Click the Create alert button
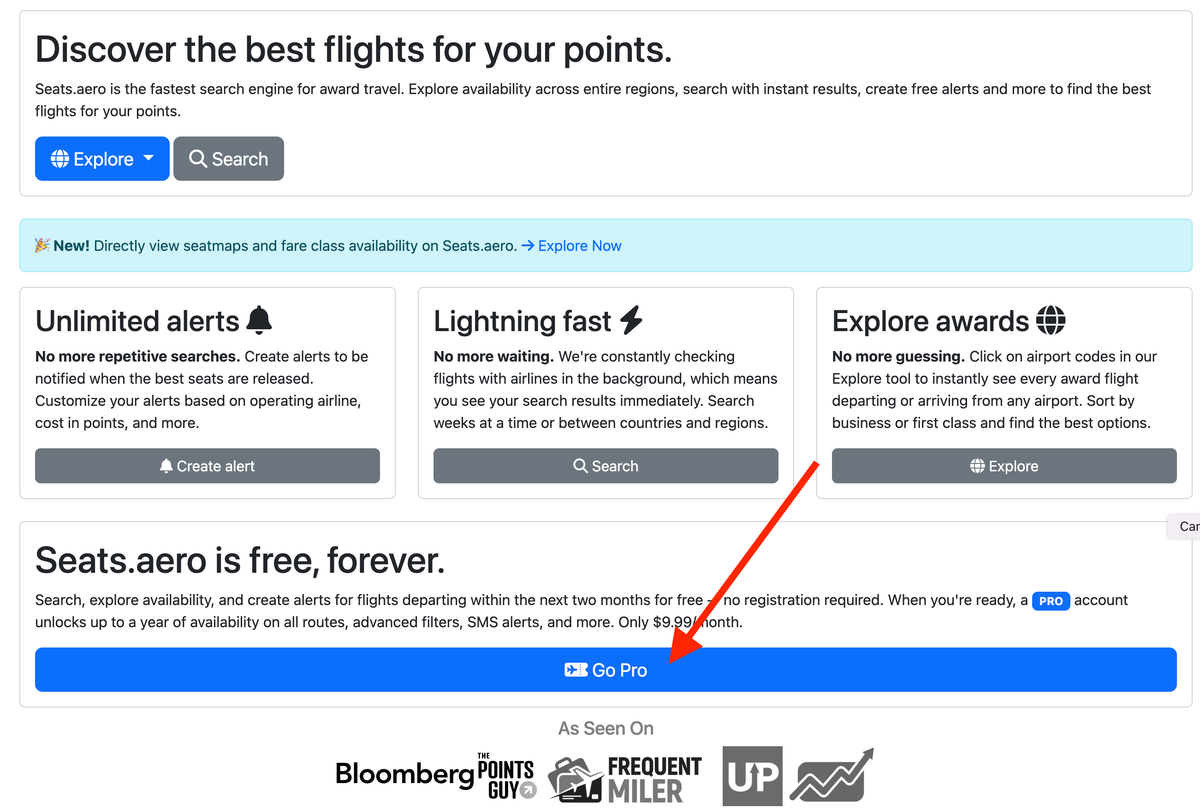The image size is (1200, 808). point(207,466)
